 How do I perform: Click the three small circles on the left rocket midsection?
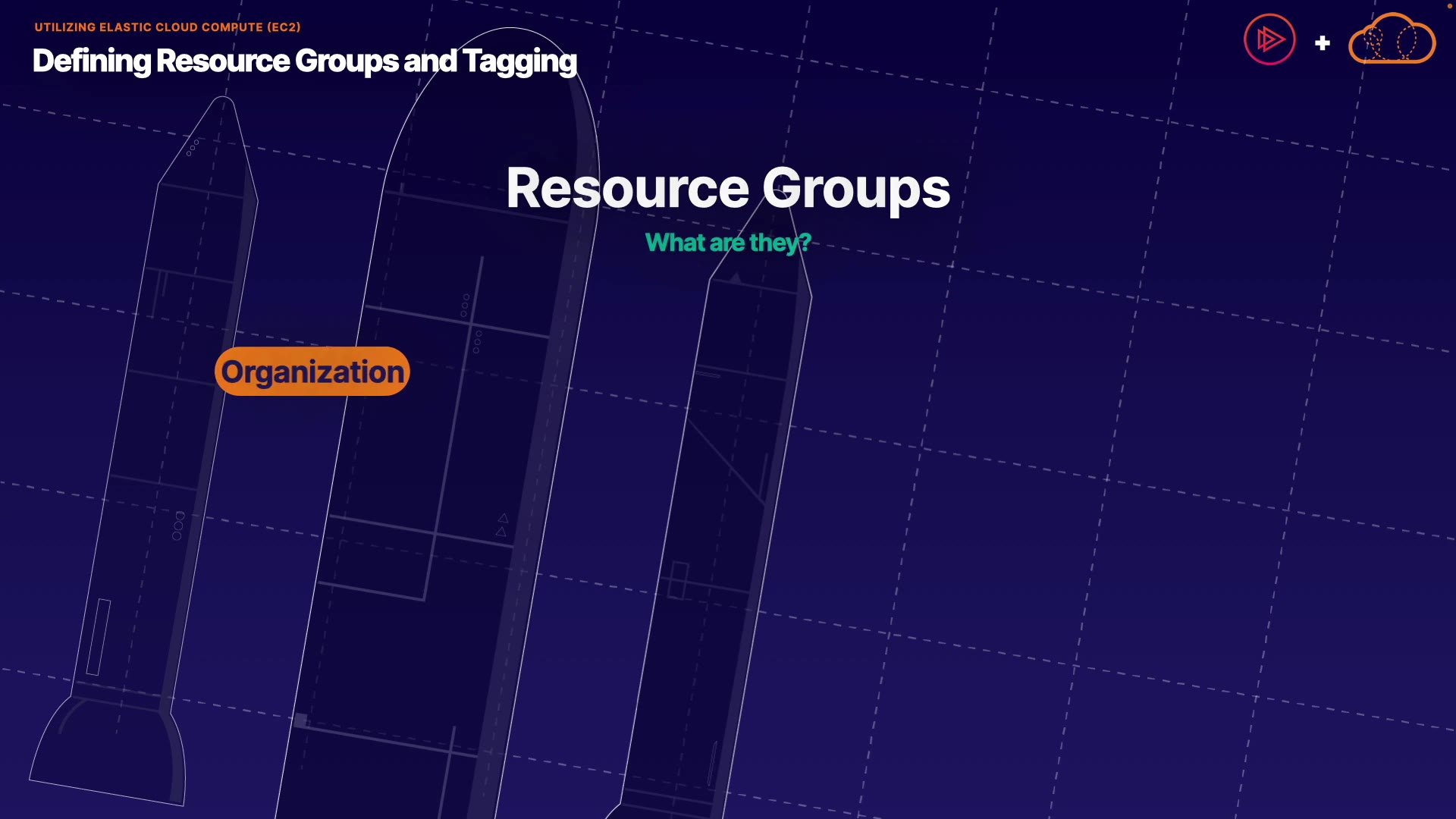click(x=178, y=526)
